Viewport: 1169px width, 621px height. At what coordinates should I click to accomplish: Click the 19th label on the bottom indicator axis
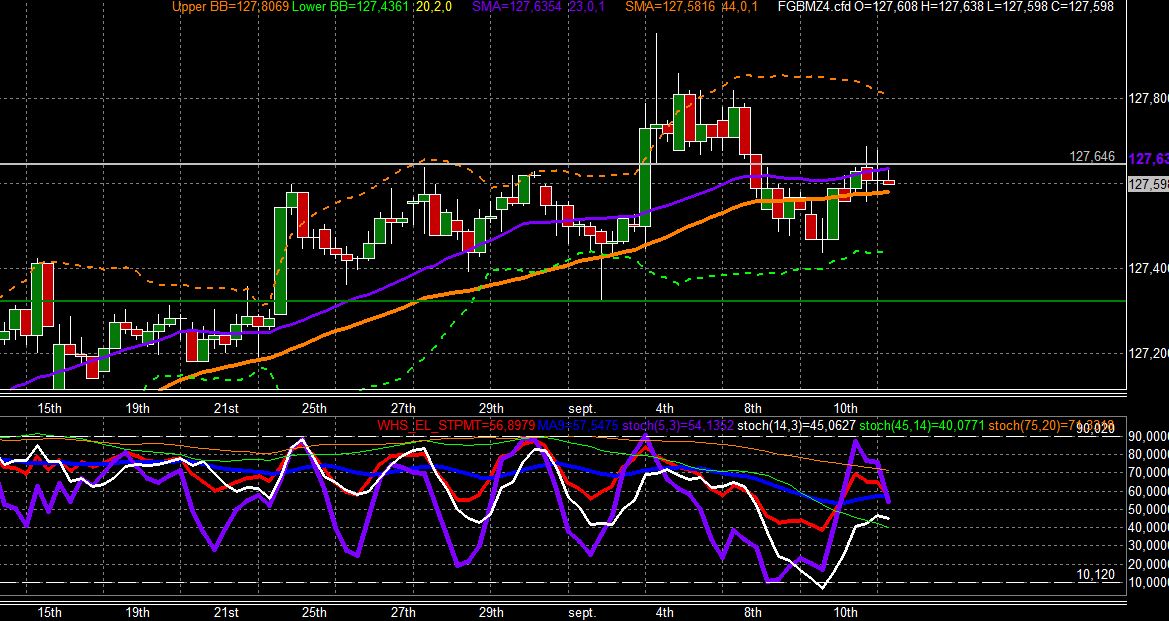point(138,613)
